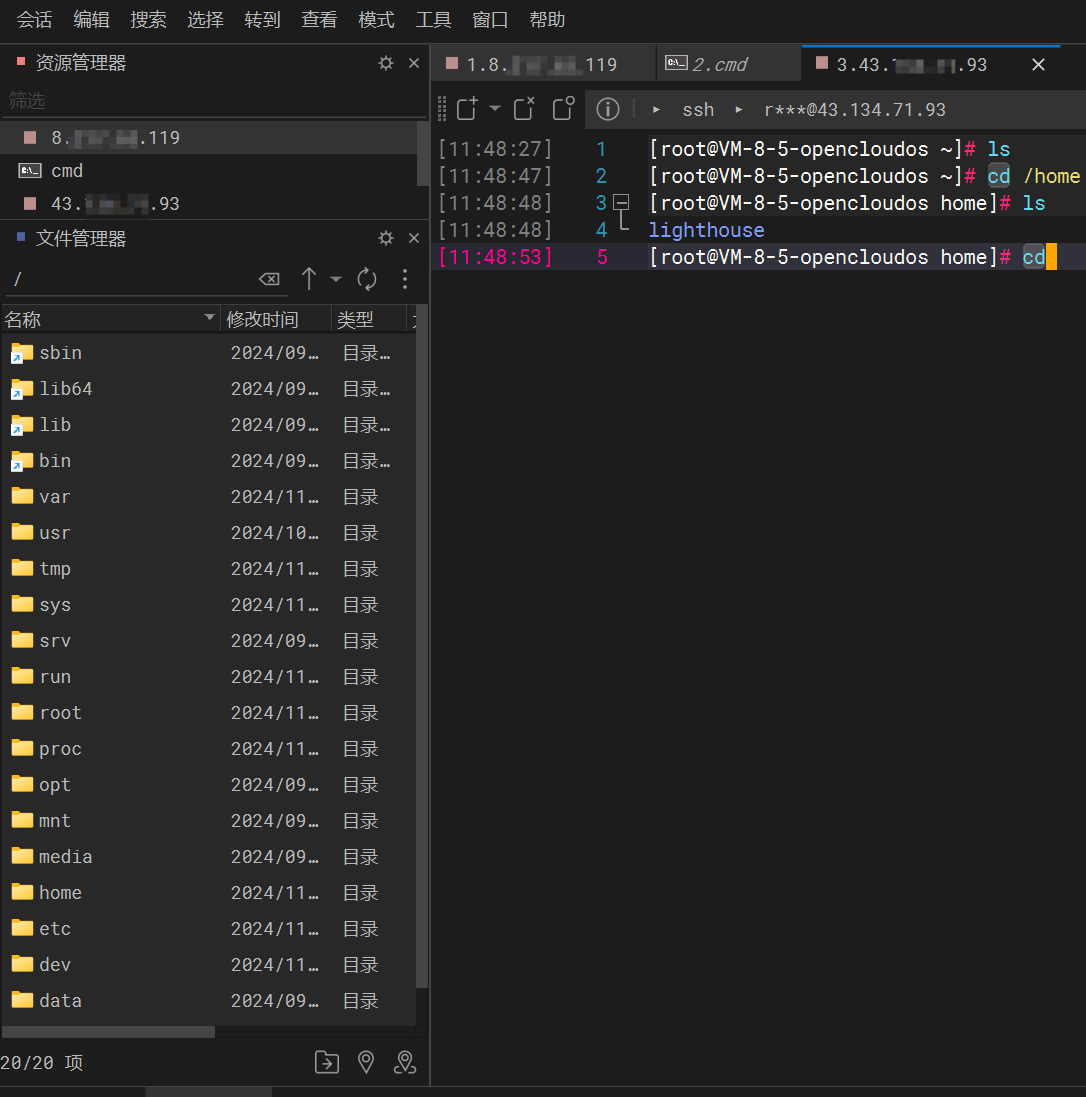Click the new session tab icon
This screenshot has width=1086, height=1097.
click(467, 108)
